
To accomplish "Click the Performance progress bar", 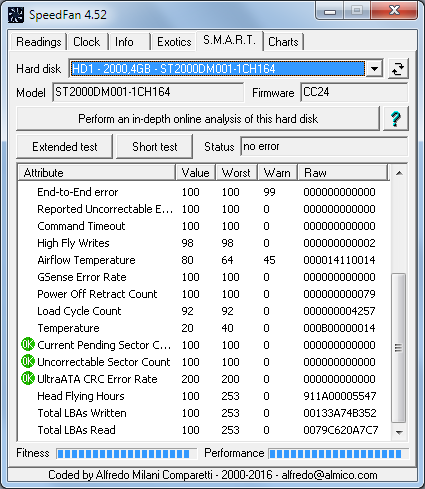I will (338, 453).
